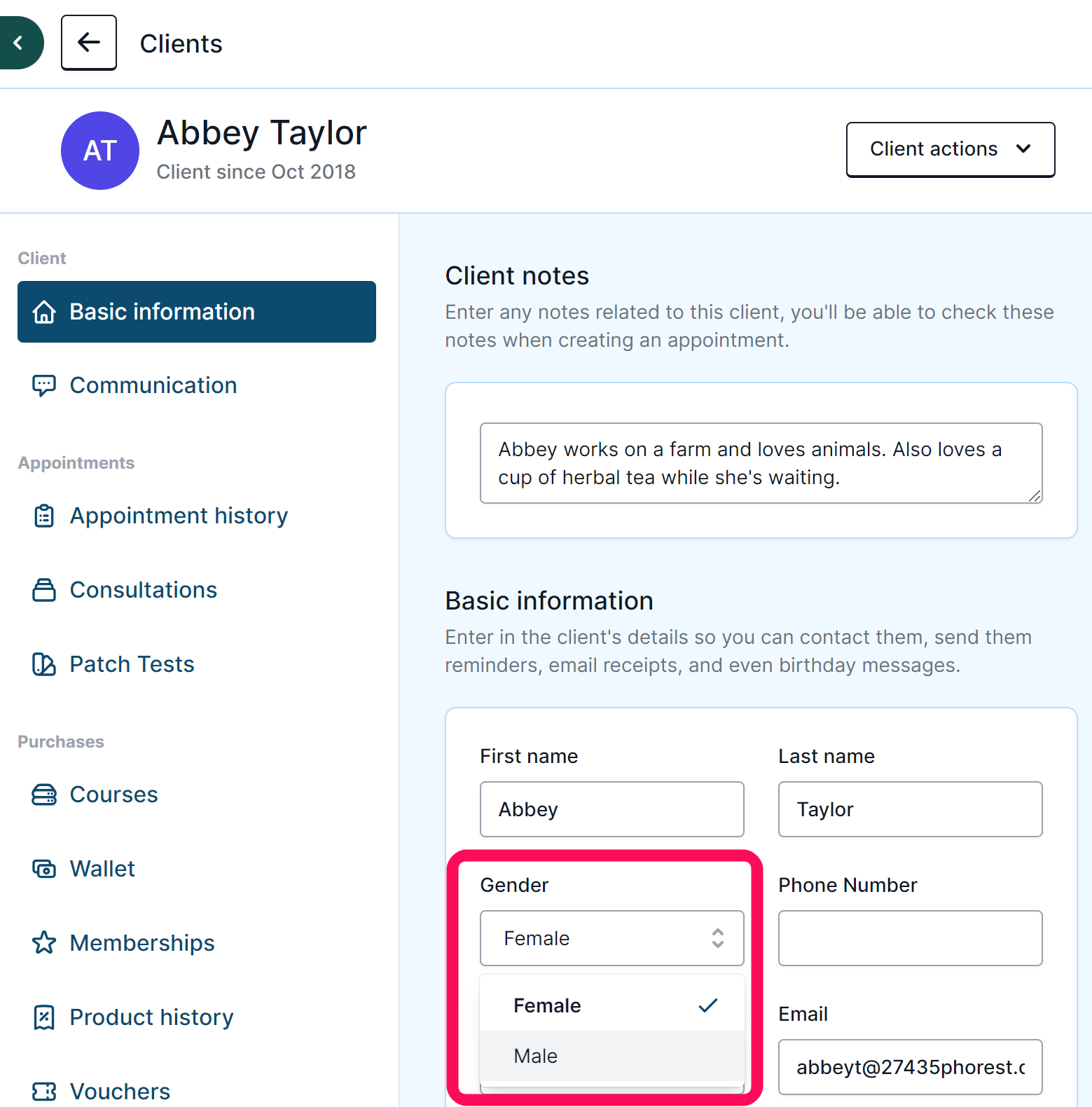Click the AT avatar circle

100,151
